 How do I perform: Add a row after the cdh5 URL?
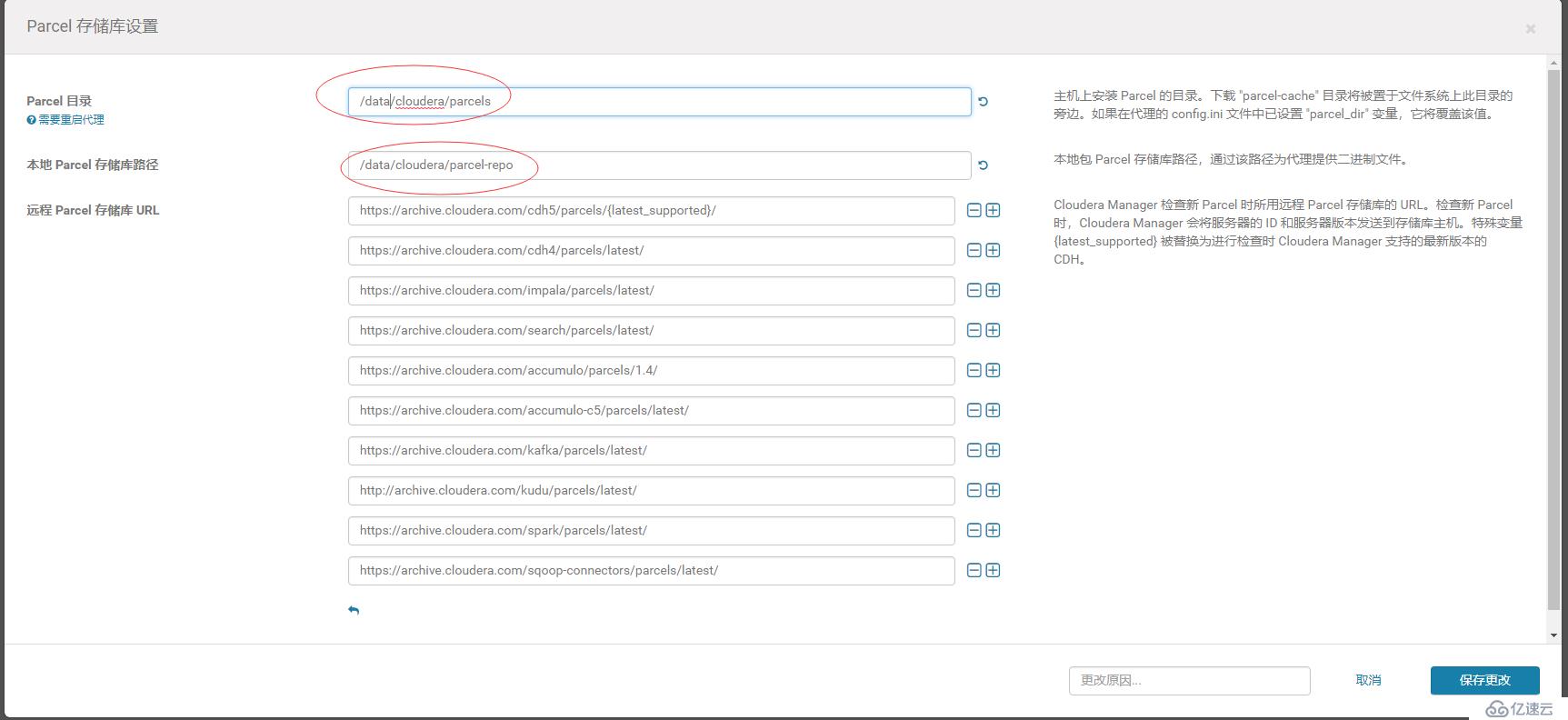994,210
